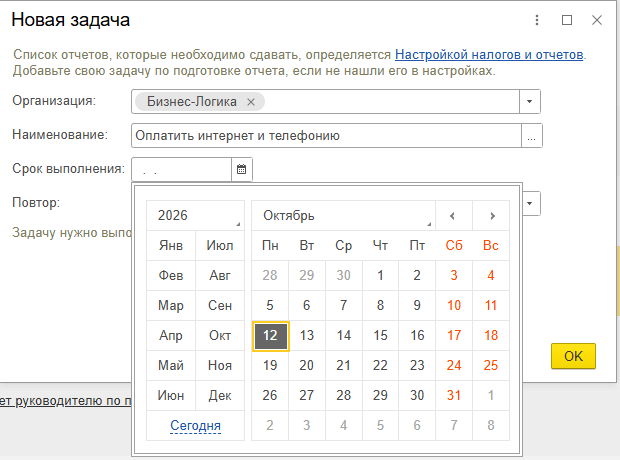
Task: Pick date 7 in October
Action: (344, 305)
